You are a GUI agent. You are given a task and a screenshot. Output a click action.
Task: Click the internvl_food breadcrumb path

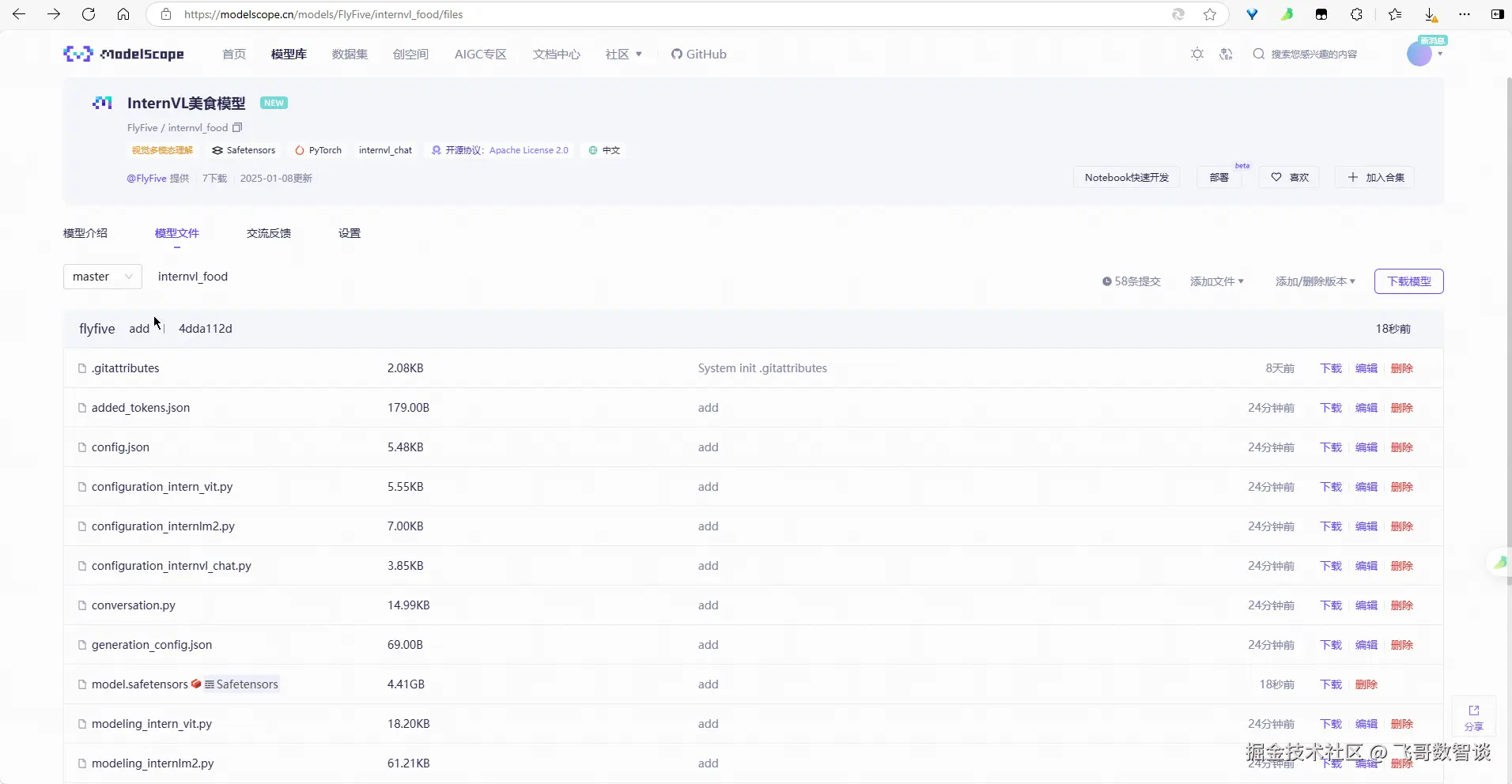(x=193, y=277)
